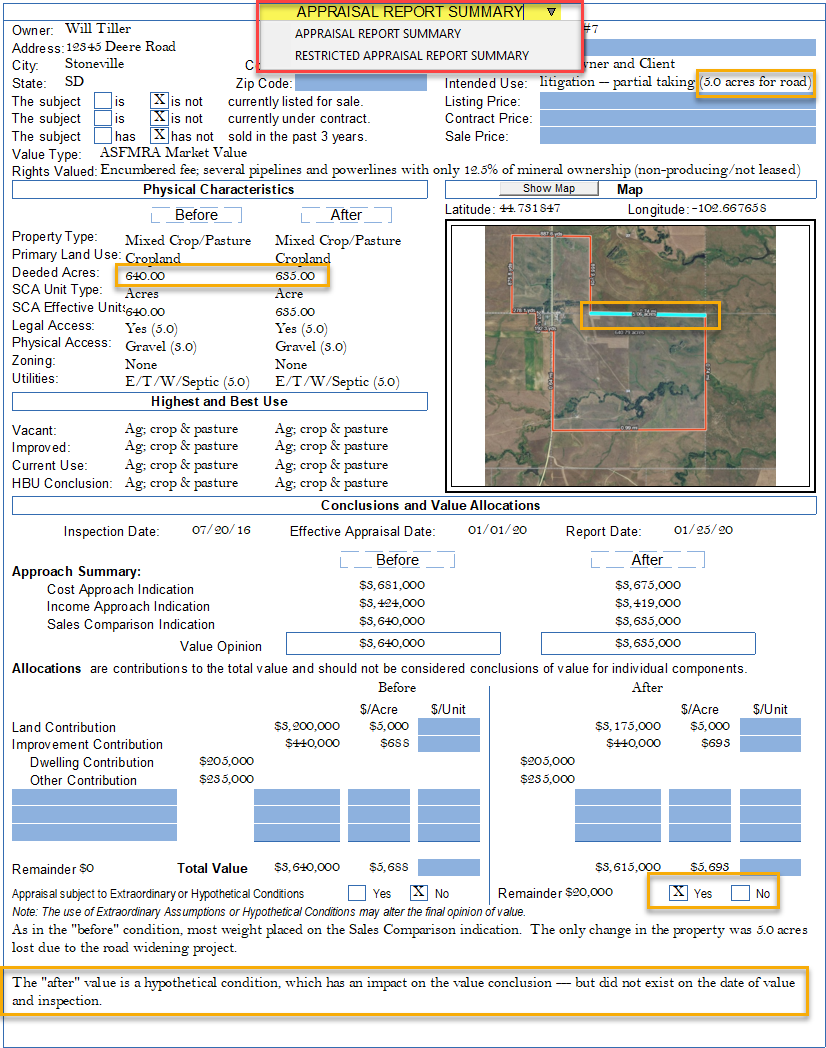Focus the Sale Price field
Viewport: 826px width, 1048px height.
677,135
